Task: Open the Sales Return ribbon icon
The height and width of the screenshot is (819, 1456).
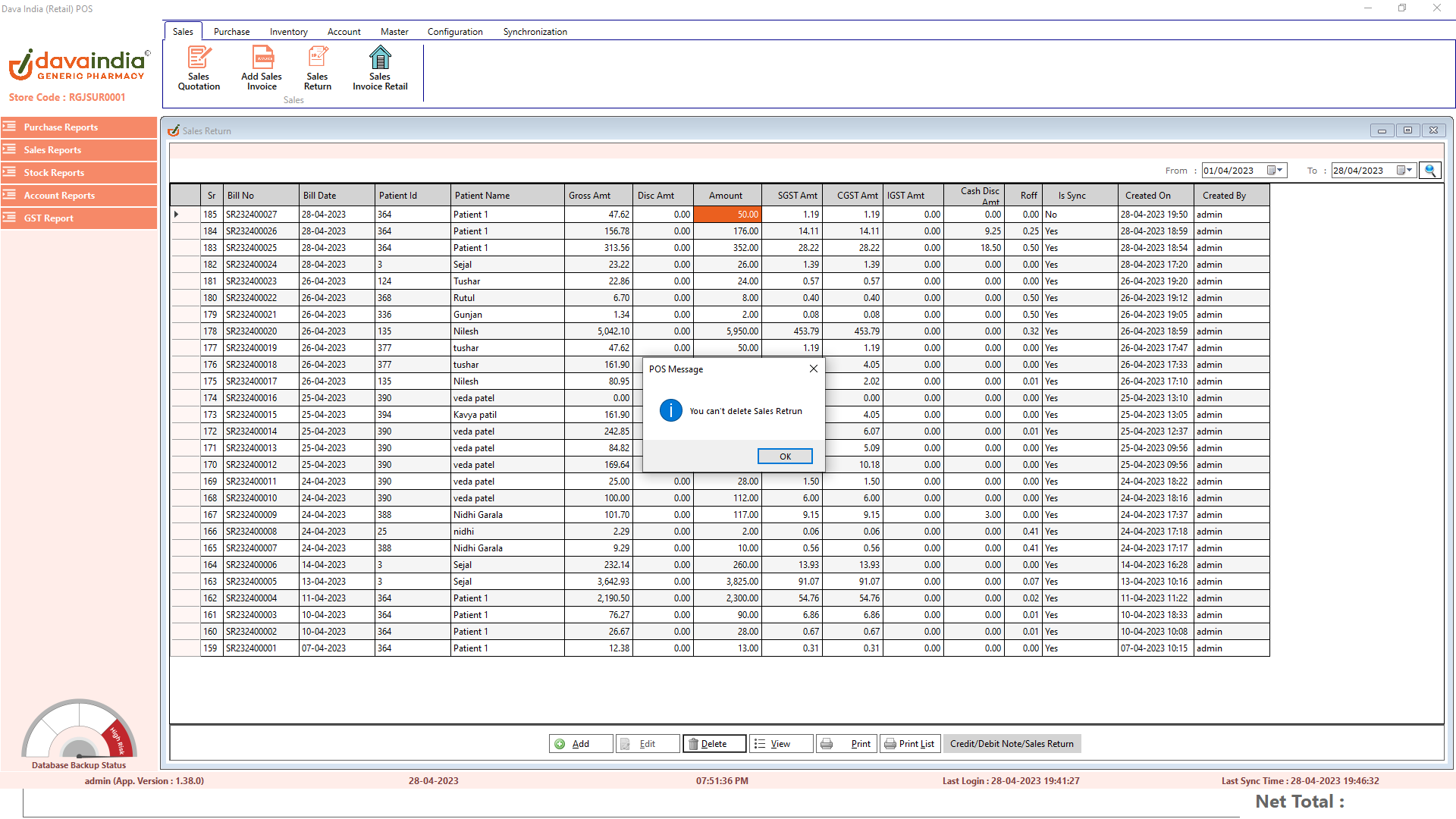Action: (x=318, y=68)
